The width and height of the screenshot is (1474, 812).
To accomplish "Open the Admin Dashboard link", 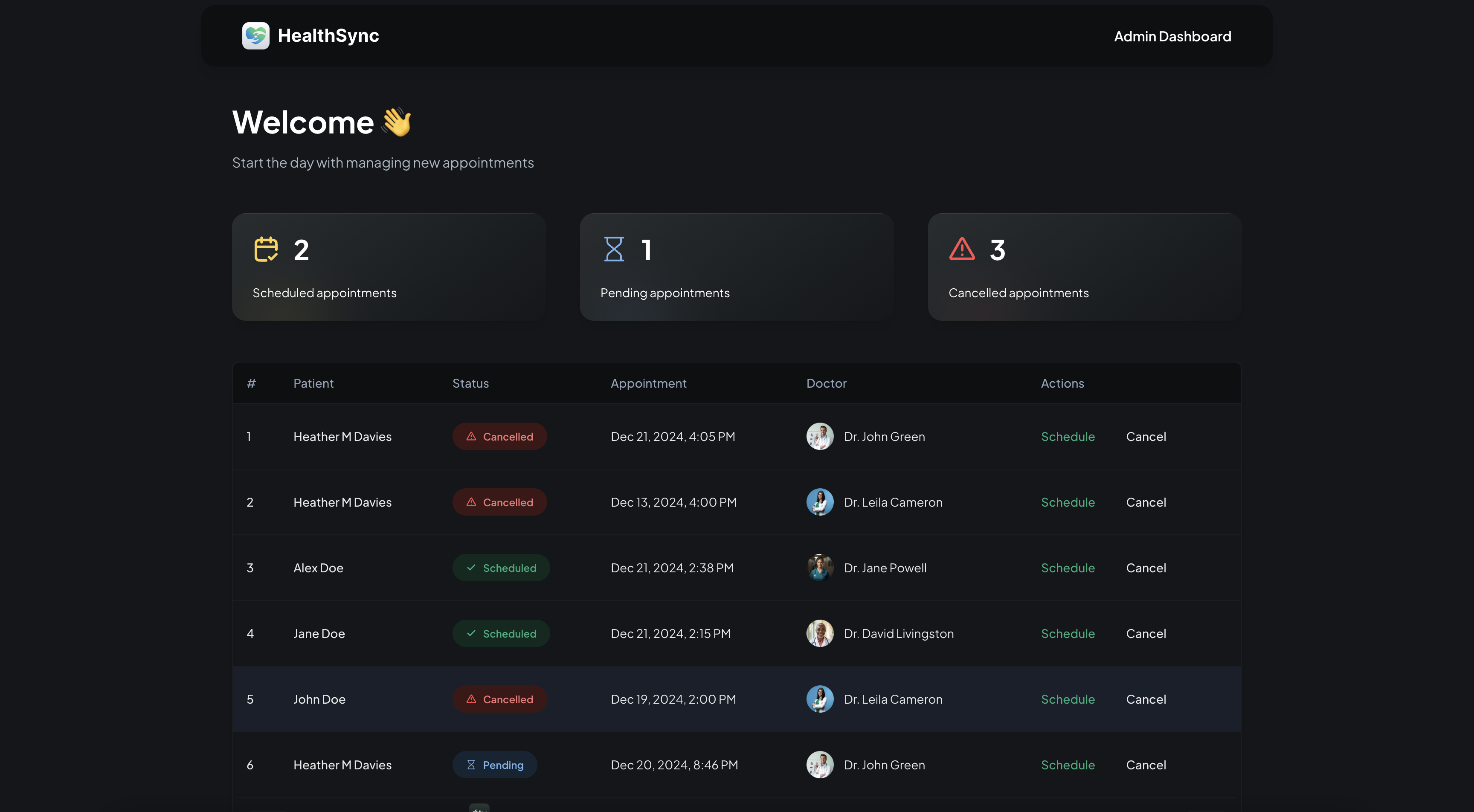I will click(x=1172, y=36).
